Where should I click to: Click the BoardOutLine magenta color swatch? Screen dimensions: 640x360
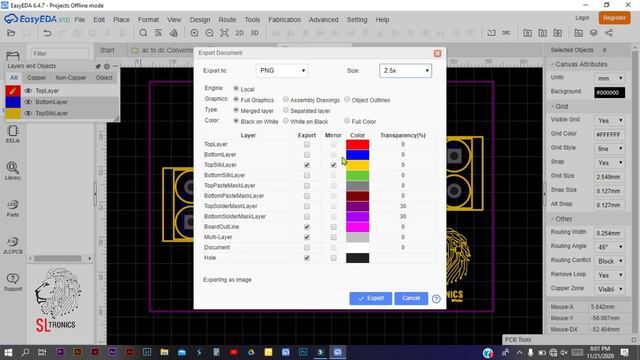coord(358,227)
